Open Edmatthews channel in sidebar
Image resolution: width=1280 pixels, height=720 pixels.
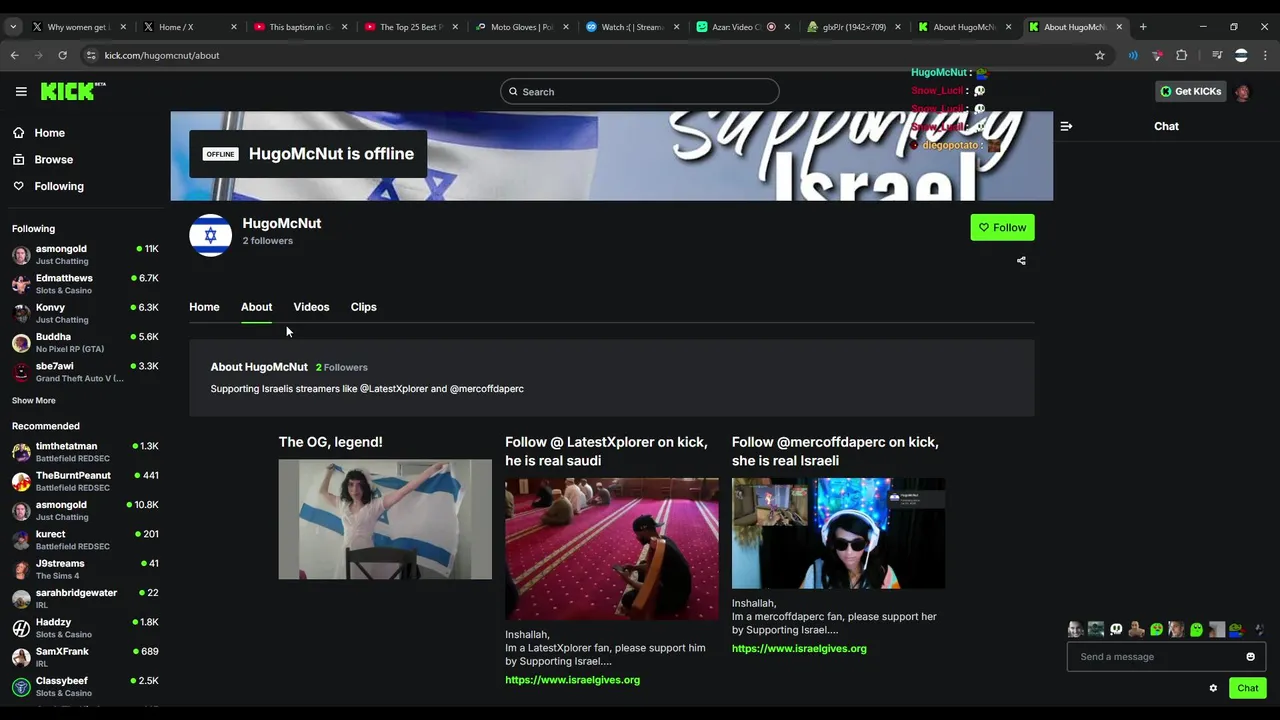(85, 284)
